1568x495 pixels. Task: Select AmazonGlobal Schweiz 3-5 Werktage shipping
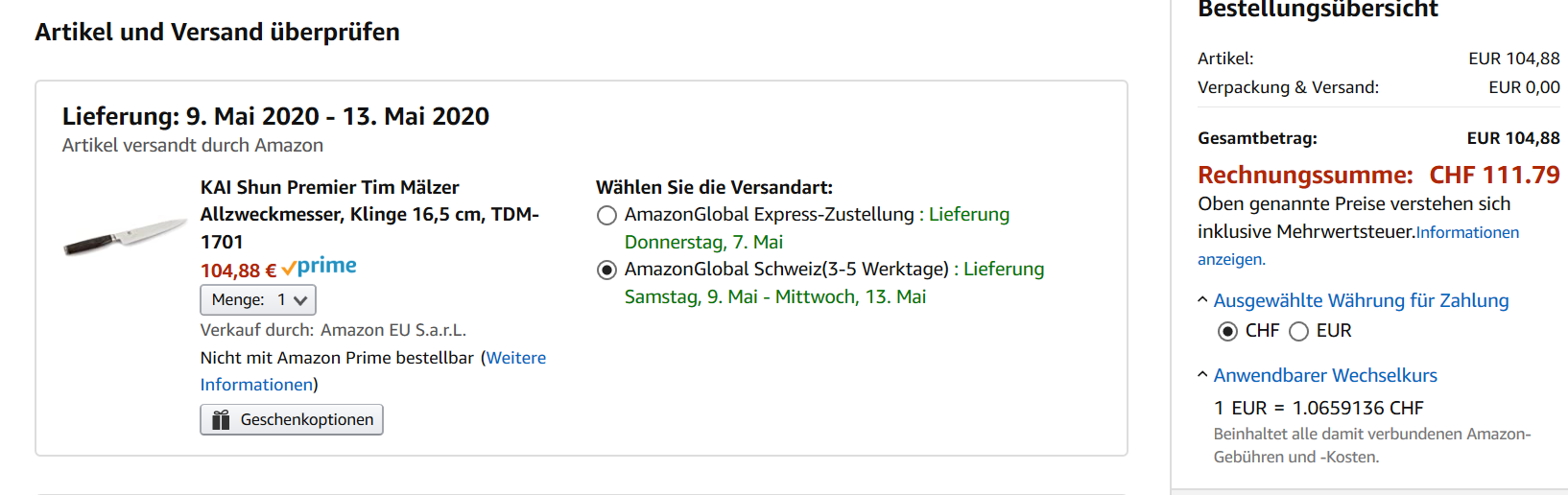(606, 271)
